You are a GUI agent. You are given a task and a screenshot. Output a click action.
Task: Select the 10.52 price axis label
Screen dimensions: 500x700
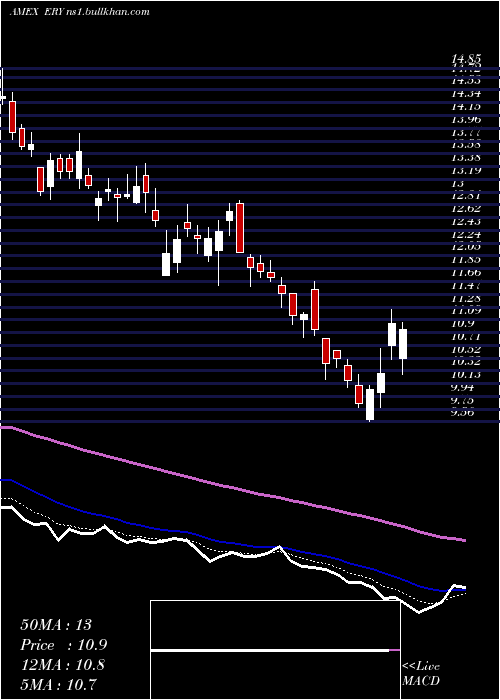pos(466,349)
